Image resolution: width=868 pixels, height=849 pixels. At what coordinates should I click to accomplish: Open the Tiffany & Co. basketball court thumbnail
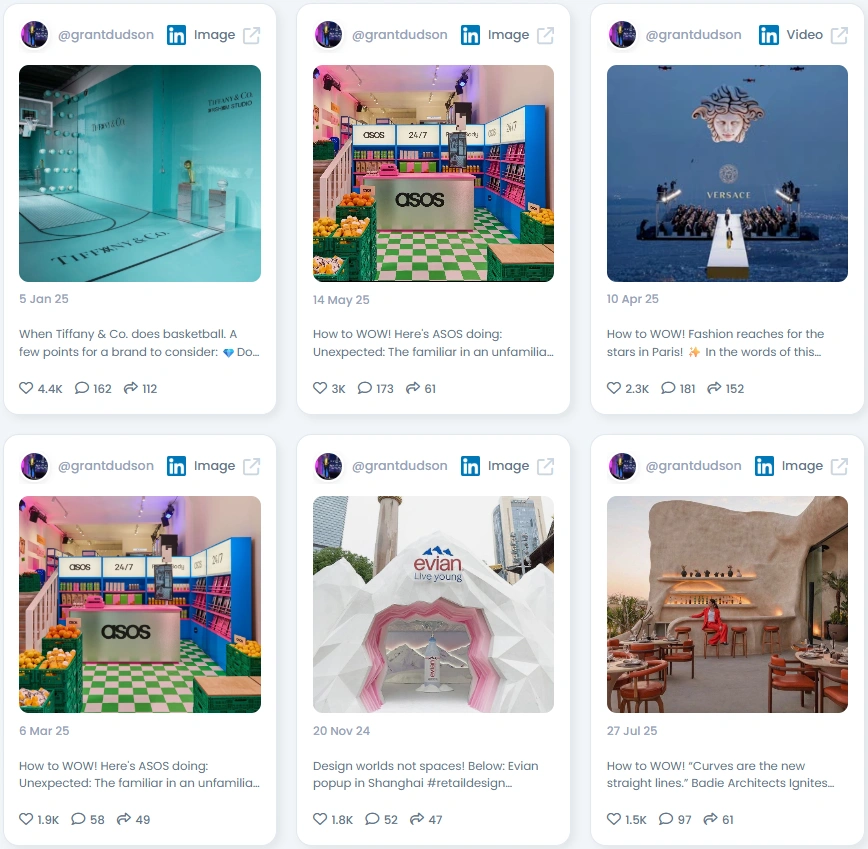(140, 173)
